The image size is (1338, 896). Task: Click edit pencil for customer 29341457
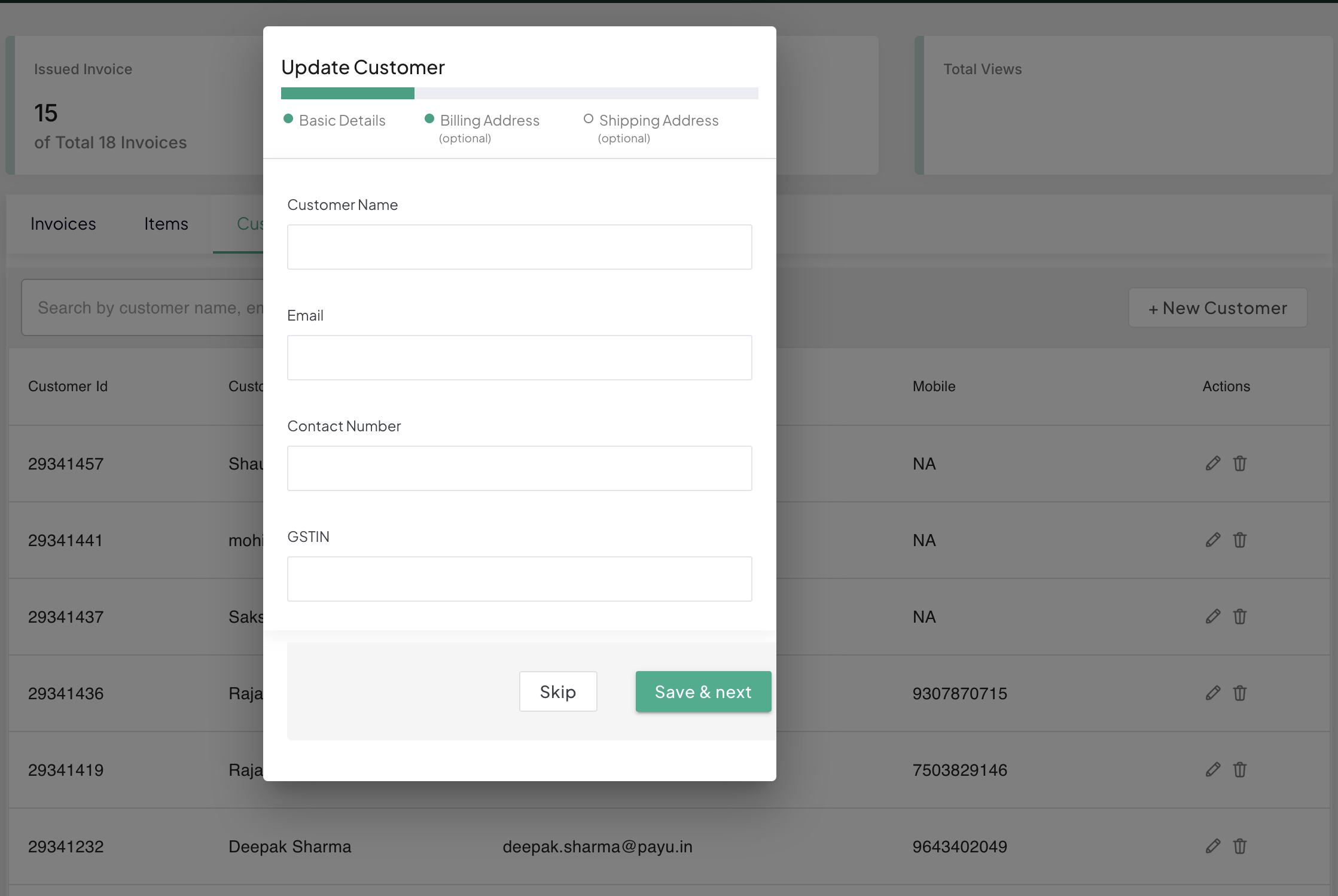pos(1212,464)
